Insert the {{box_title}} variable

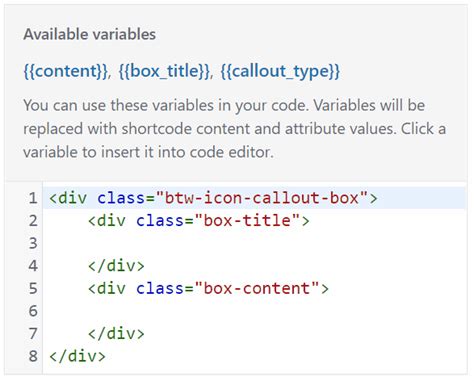coord(165,71)
